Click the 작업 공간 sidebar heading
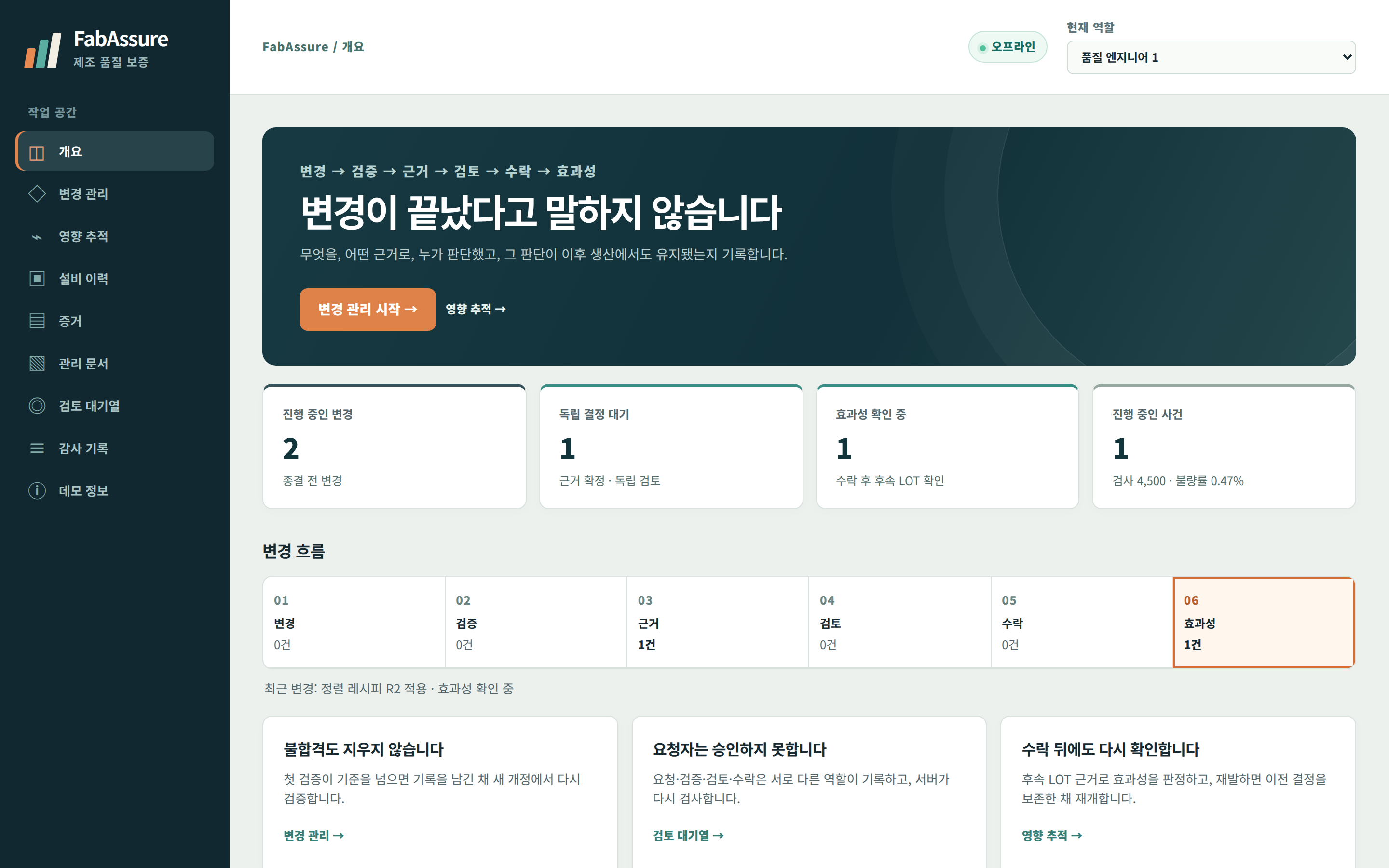The height and width of the screenshot is (868, 1389). (x=52, y=112)
